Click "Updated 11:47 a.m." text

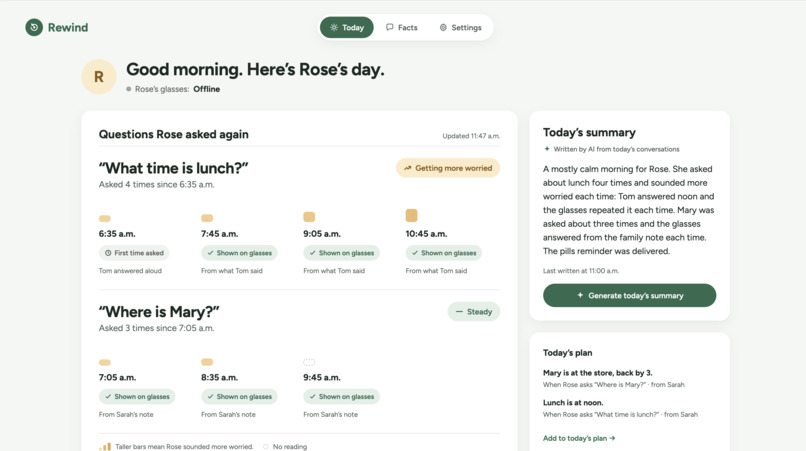point(471,136)
